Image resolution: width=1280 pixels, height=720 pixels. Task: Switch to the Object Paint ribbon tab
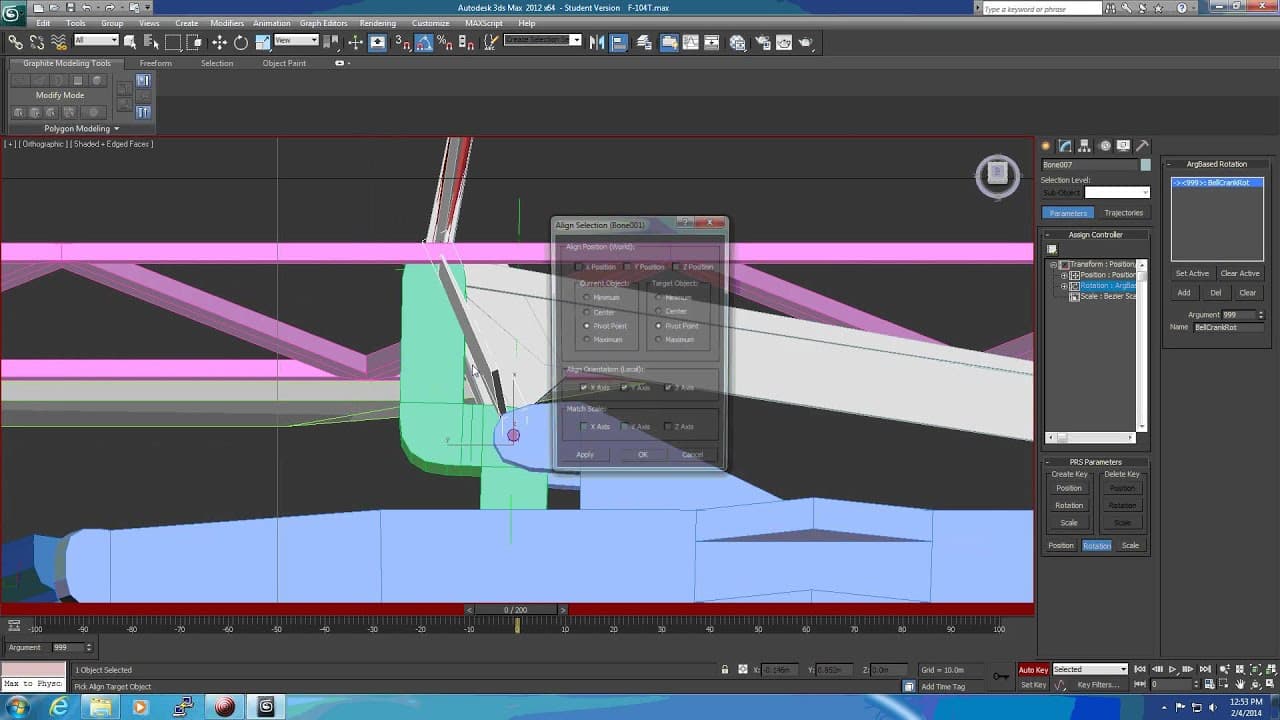[x=284, y=63]
